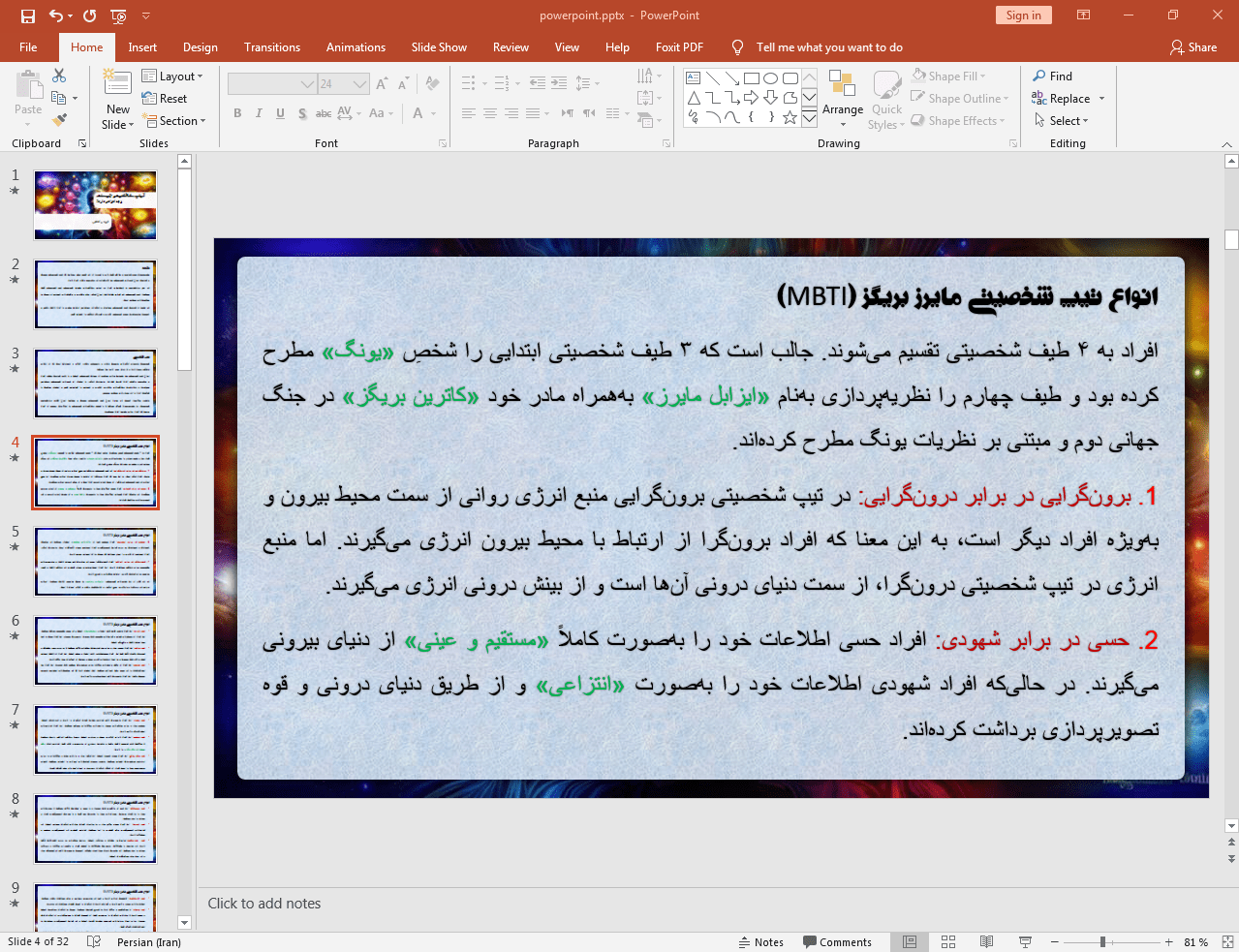Screen dimensions: 1239x952
Task: Switch to the Insert tab
Action: 142,46
